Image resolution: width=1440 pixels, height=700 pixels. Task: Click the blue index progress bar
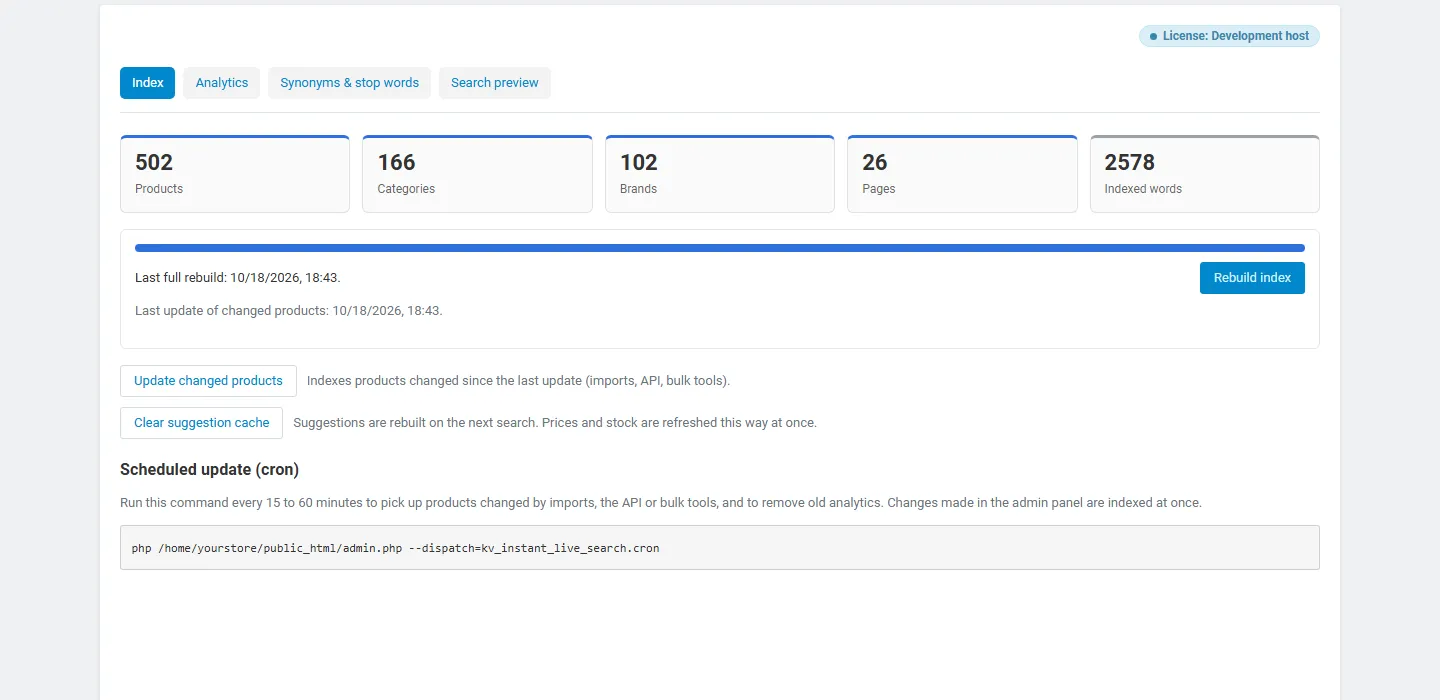click(720, 248)
